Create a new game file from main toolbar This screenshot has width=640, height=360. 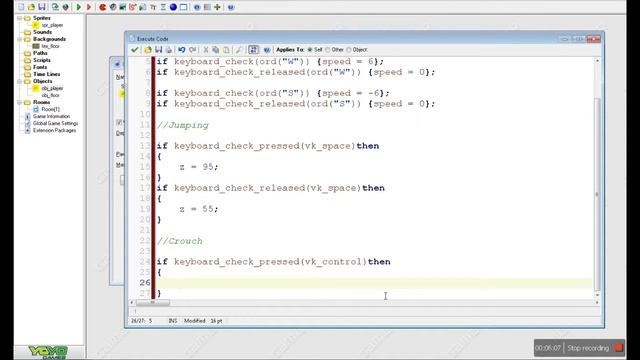[21, 7]
